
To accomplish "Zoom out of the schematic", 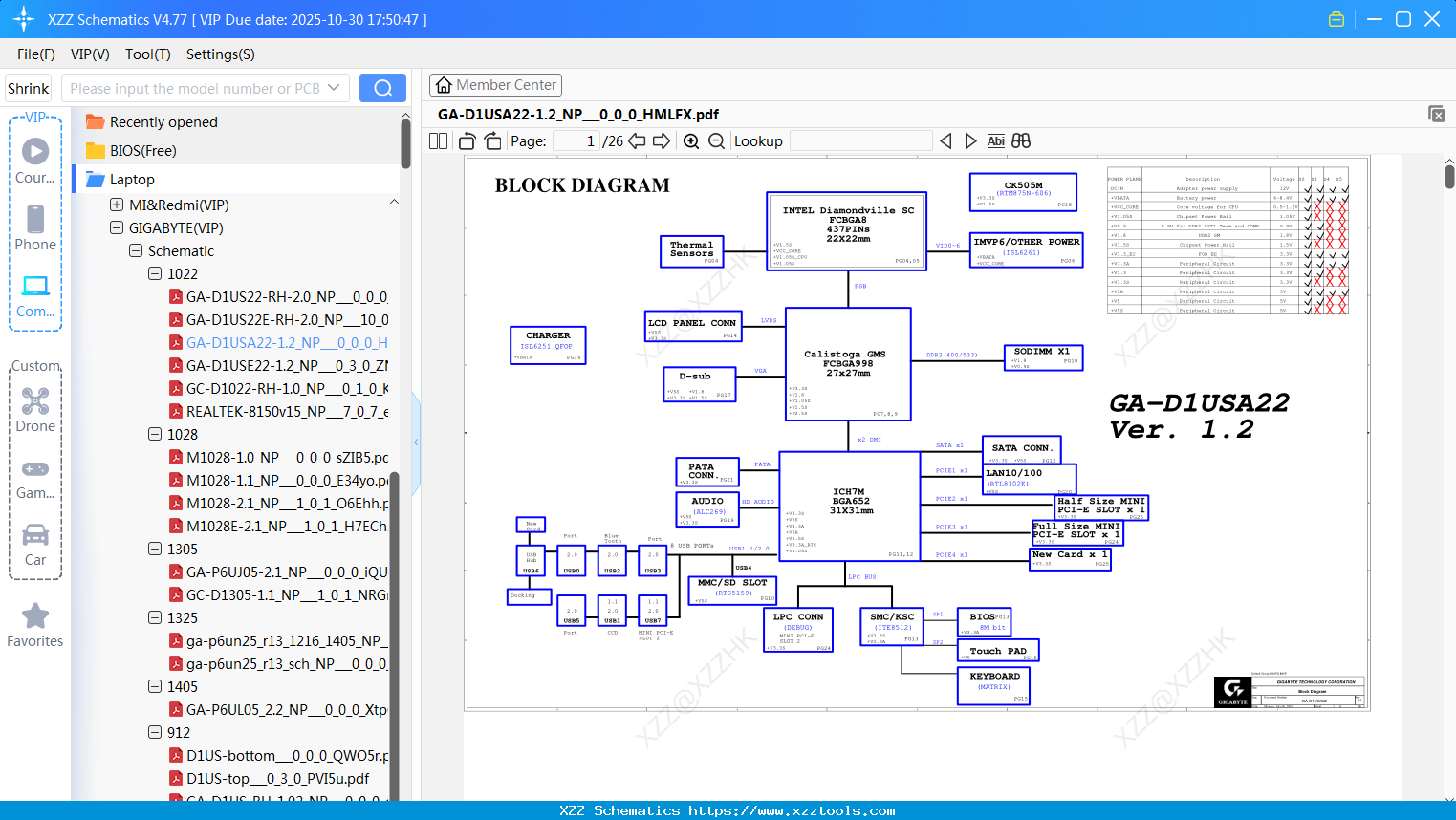I will click(x=716, y=140).
